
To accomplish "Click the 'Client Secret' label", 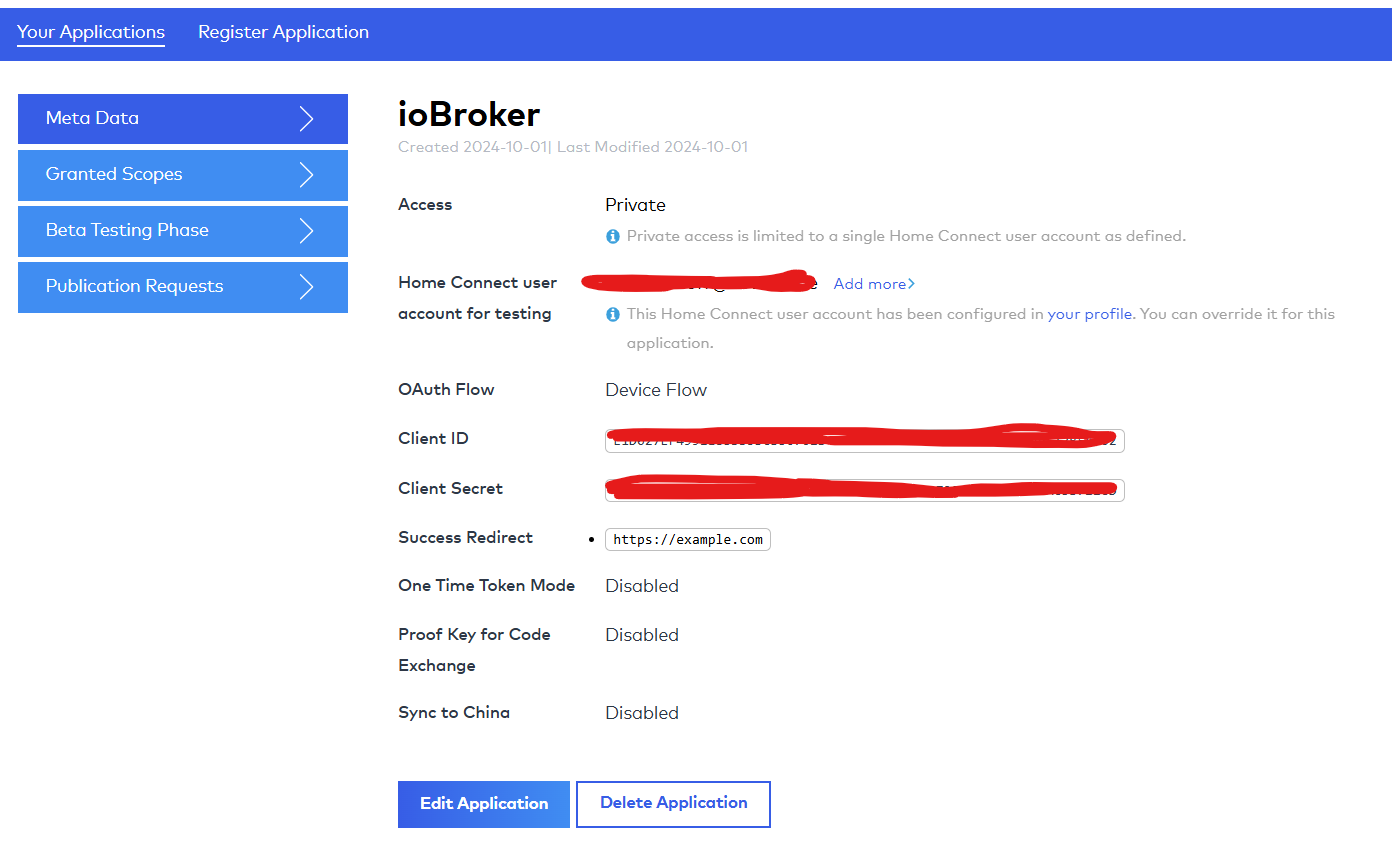I will pyautogui.click(x=450, y=489).
